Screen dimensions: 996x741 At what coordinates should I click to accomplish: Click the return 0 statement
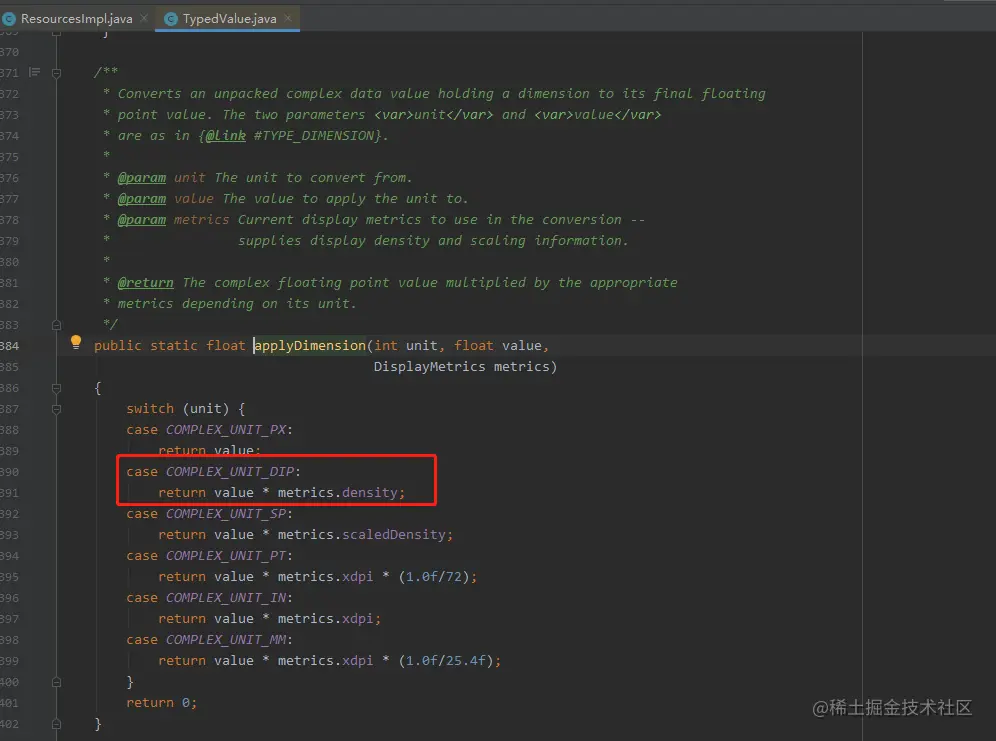tap(161, 703)
